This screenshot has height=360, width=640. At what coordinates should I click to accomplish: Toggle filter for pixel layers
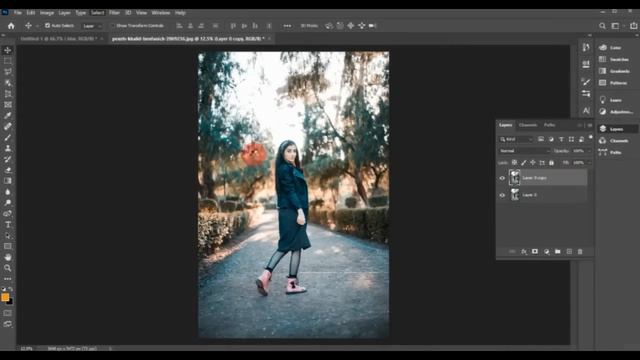point(541,139)
